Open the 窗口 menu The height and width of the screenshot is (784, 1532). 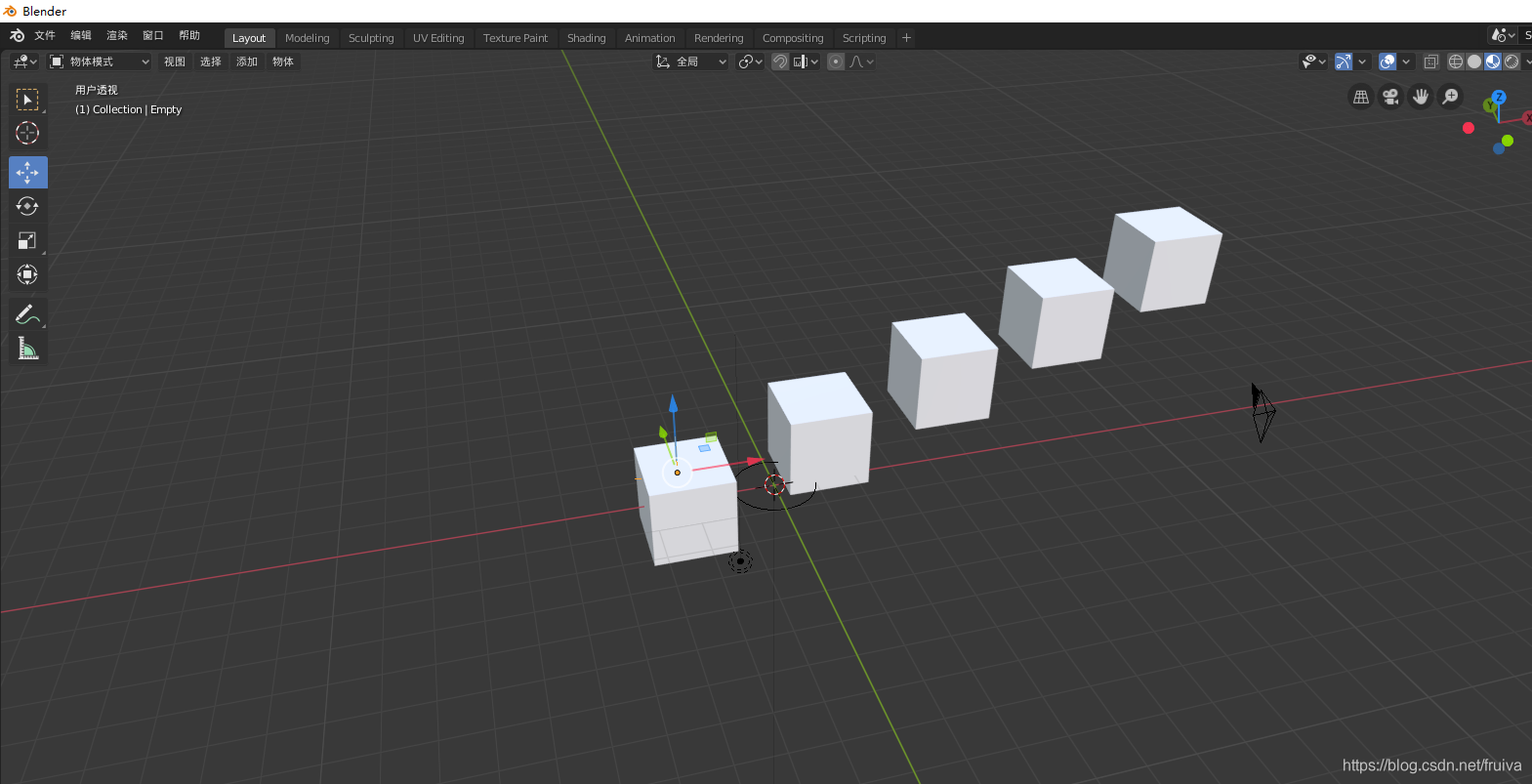(x=153, y=36)
